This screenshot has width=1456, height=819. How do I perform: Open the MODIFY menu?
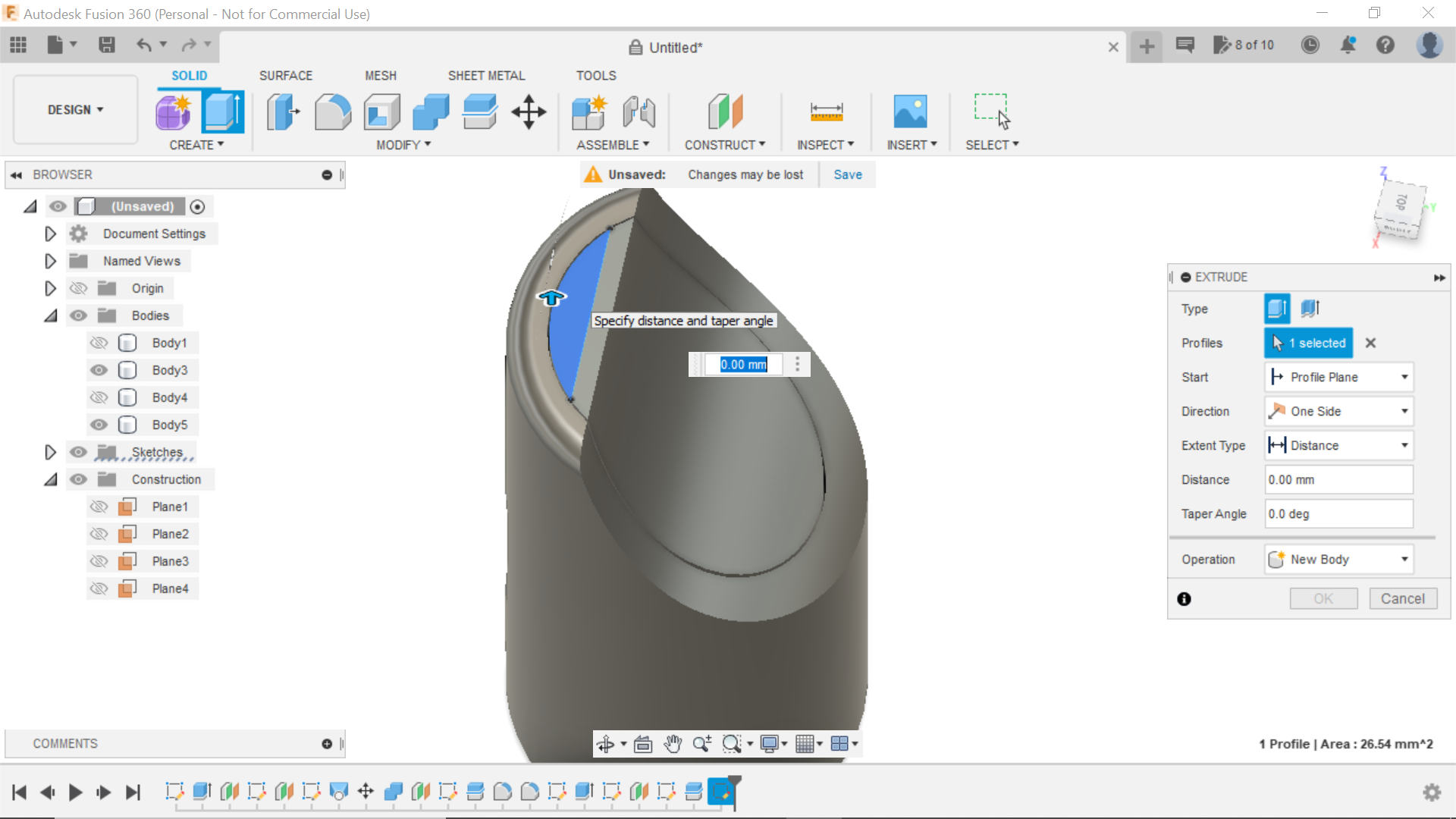pos(403,145)
